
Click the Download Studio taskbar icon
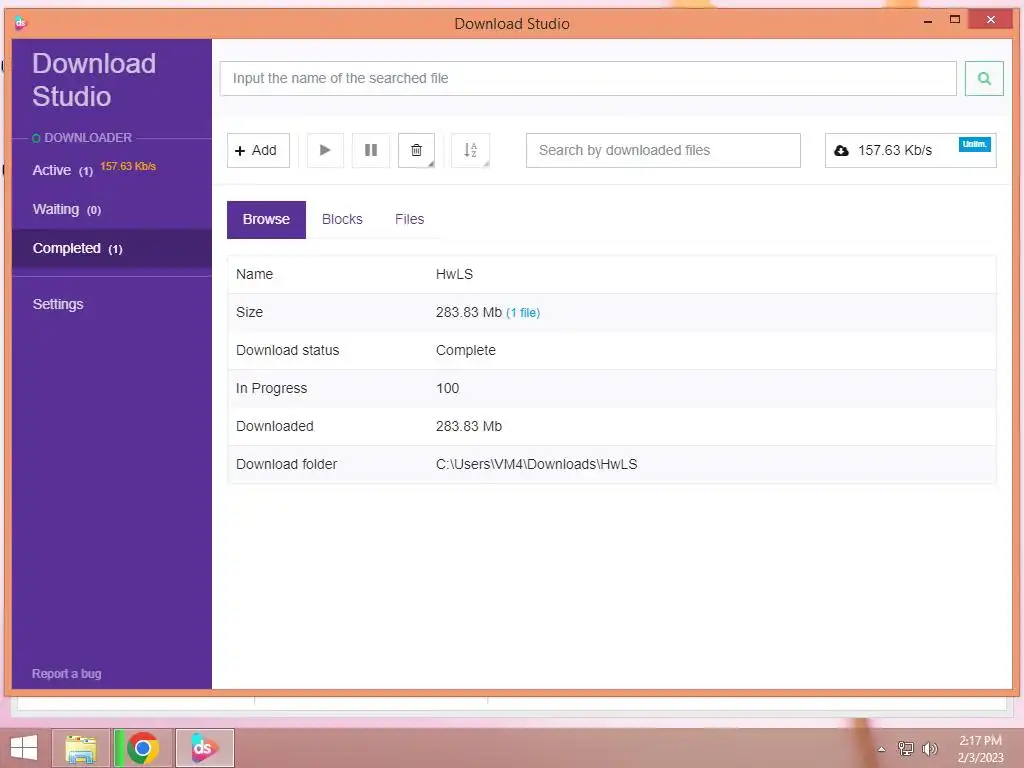click(204, 748)
